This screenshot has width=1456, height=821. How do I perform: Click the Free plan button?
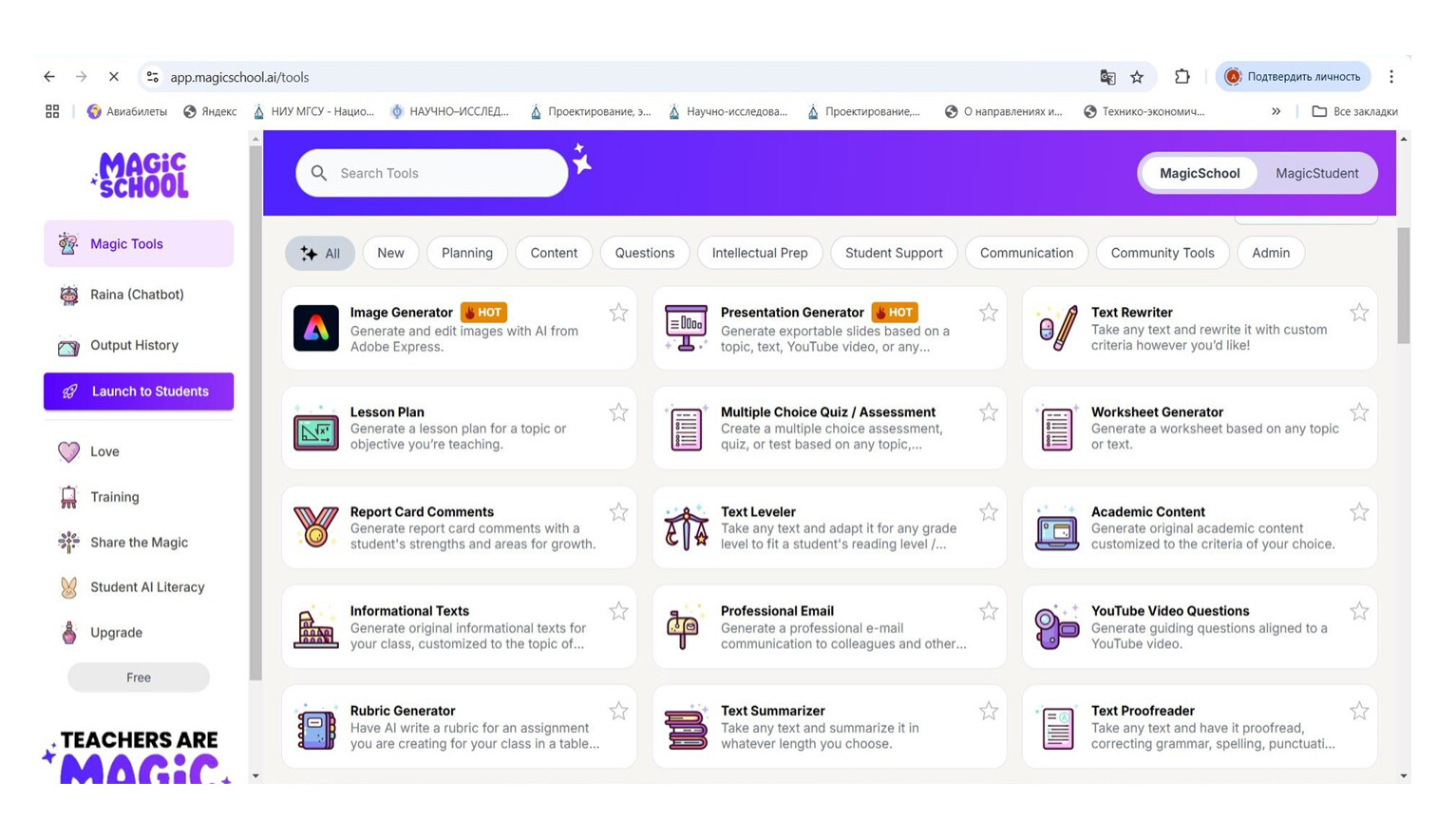139,678
